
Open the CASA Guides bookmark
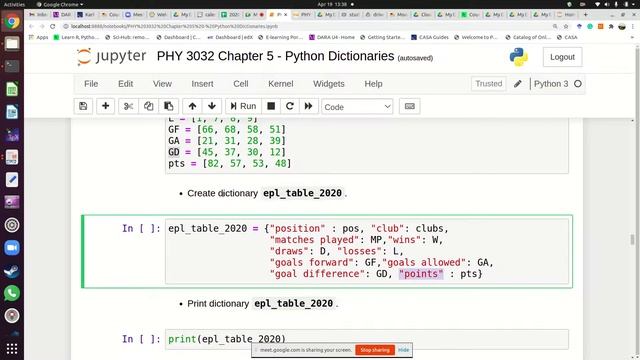point(429,37)
